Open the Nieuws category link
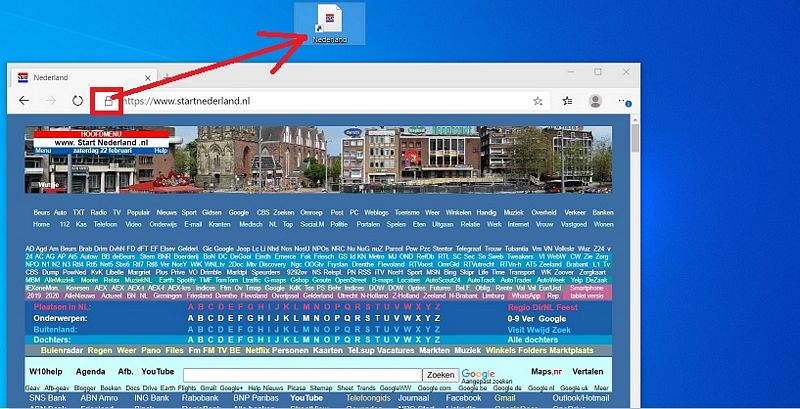Viewport: 800px width, 409px height. [x=166, y=213]
